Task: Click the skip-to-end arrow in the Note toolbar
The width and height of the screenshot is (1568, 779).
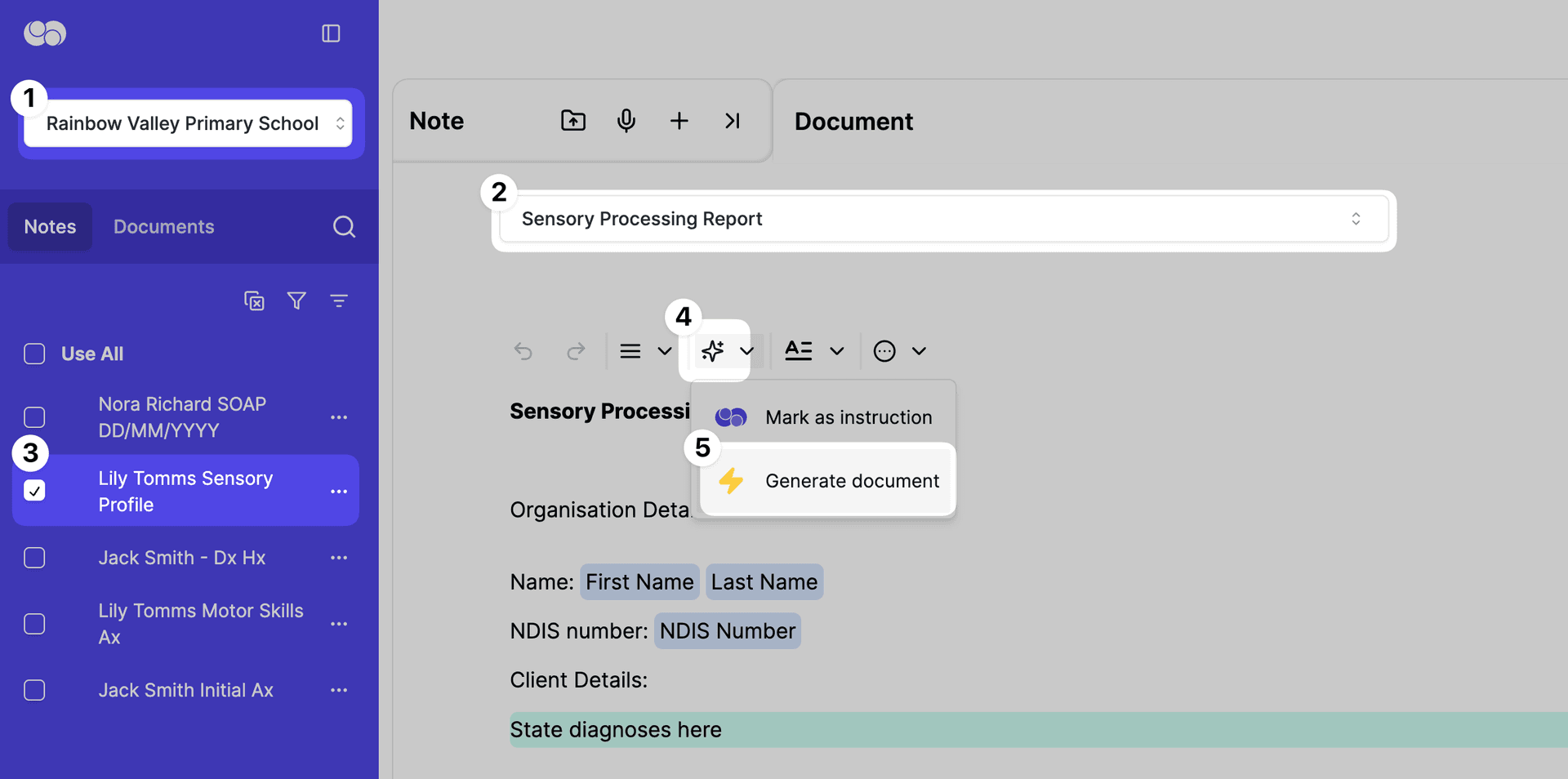Action: click(733, 121)
